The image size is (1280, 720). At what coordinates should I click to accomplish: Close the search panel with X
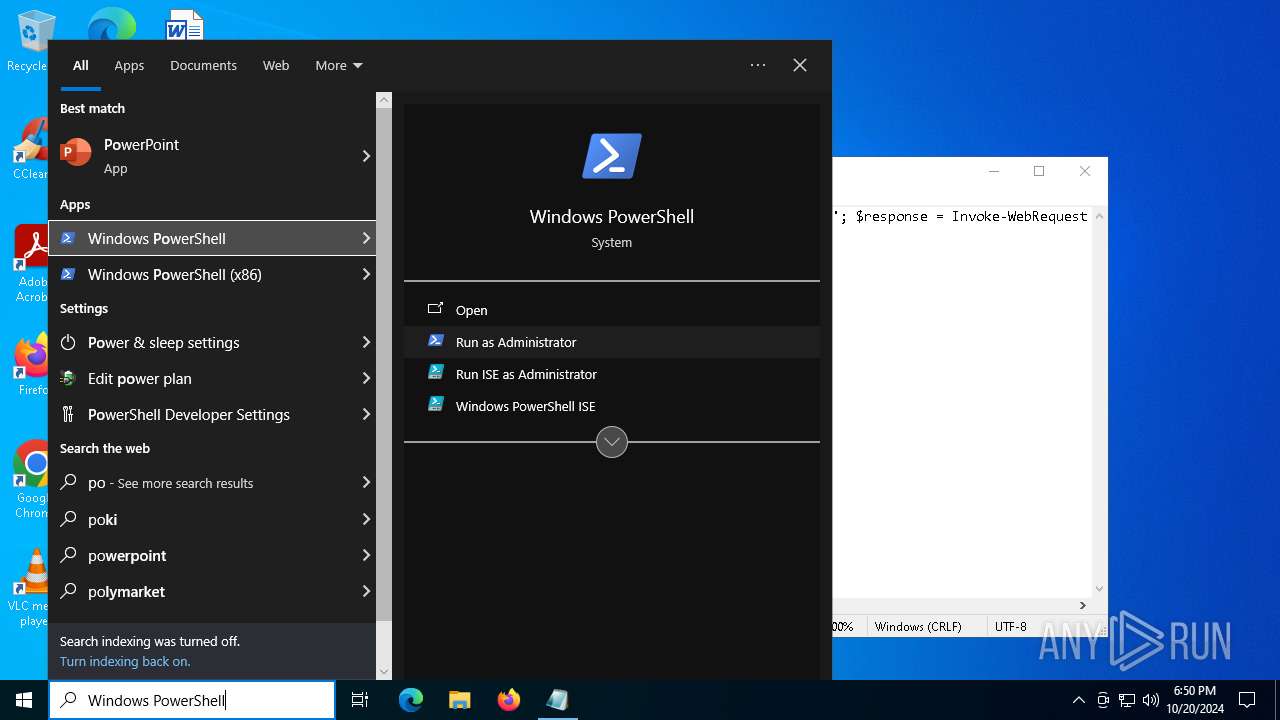(800, 65)
